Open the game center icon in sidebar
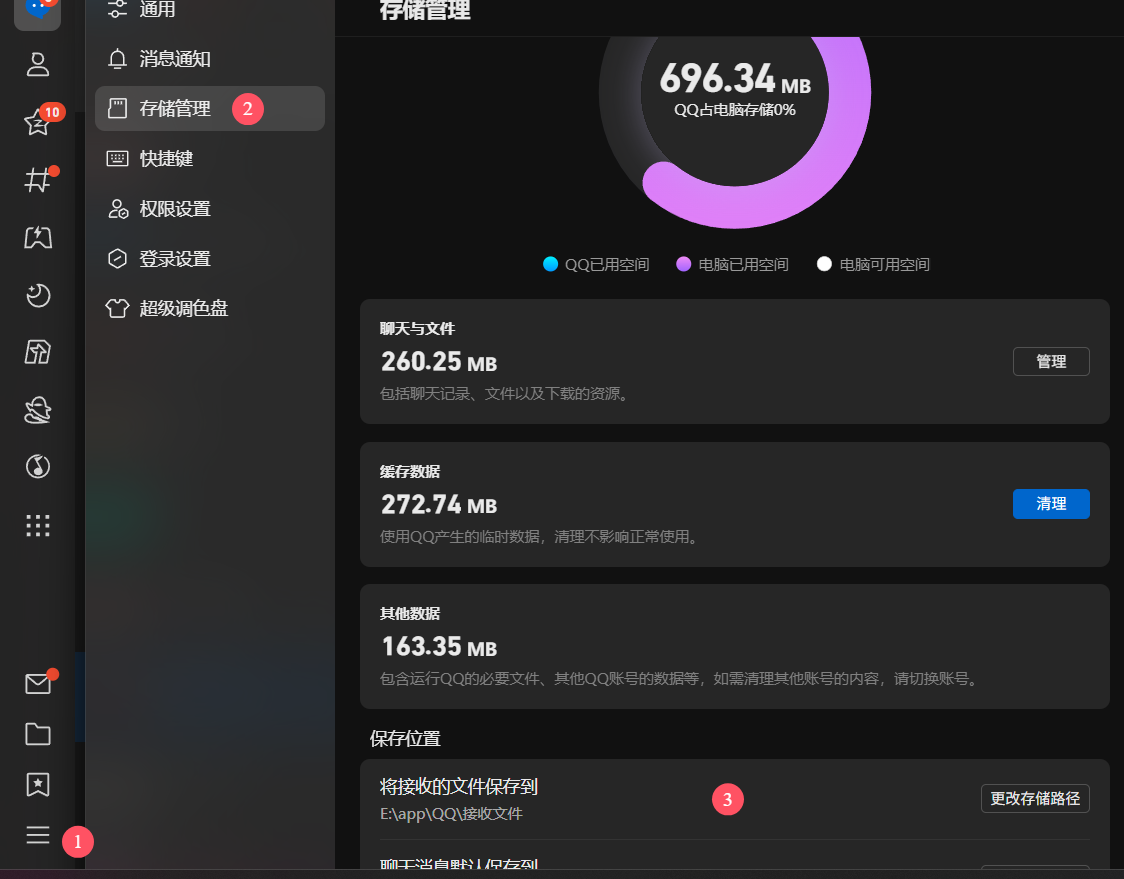 click(x=37, y=237)
